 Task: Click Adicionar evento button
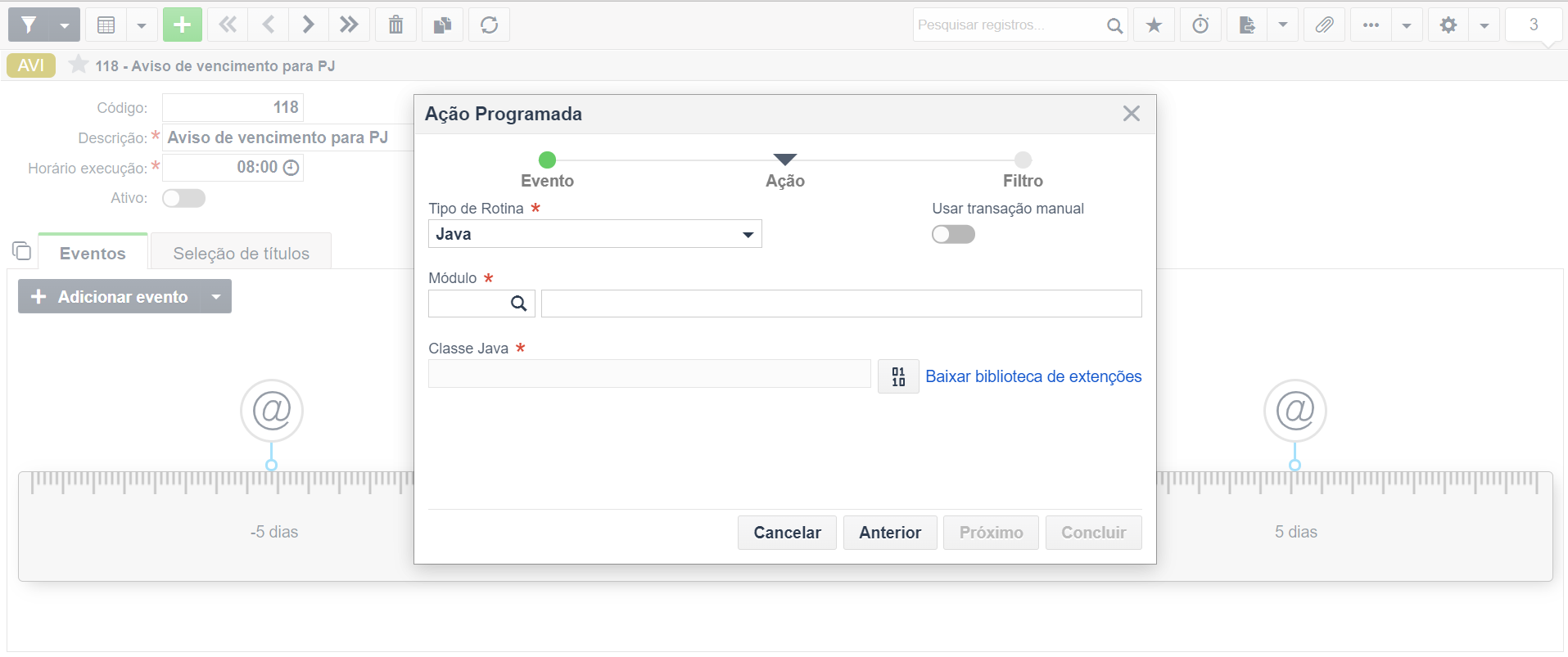coord(110,296)
